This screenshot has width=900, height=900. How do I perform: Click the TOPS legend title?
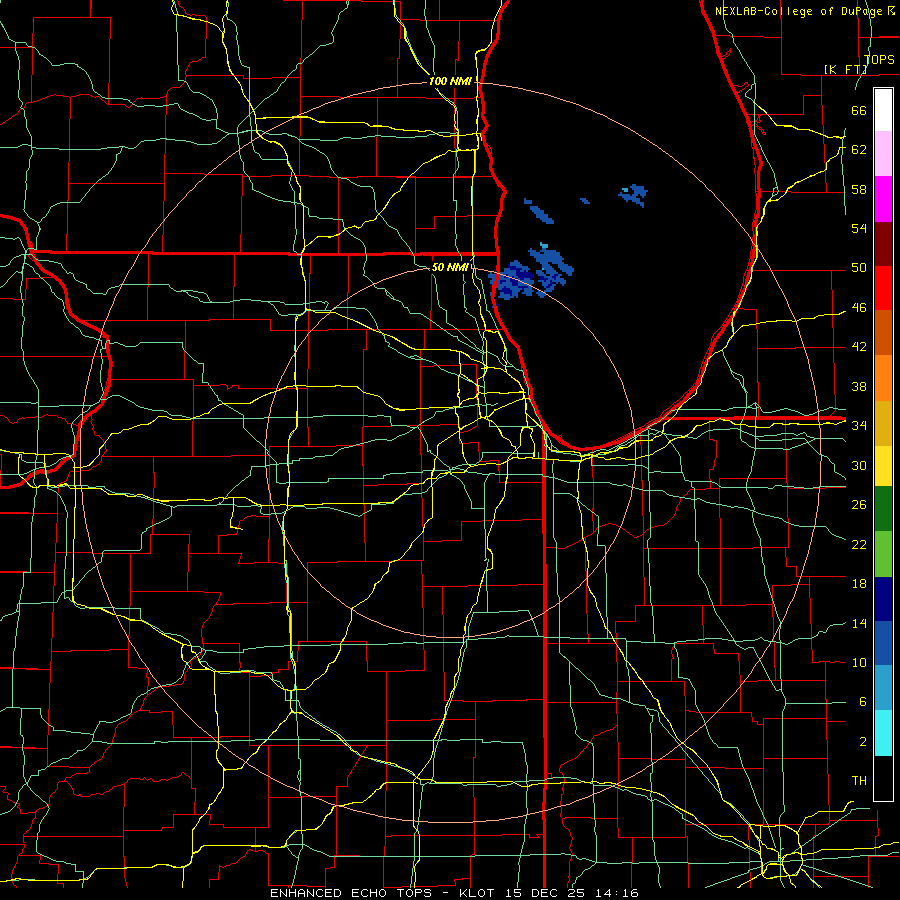pyautogui.click(x=879, y=60)
